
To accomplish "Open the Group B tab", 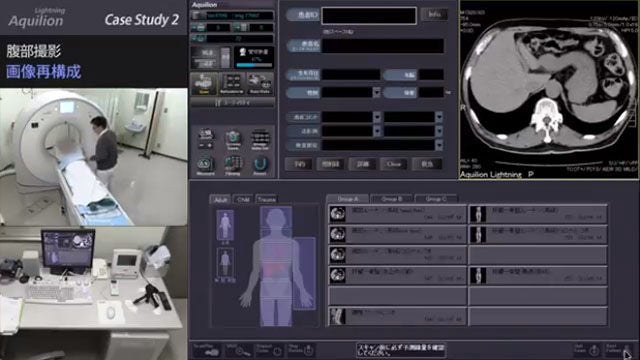I will (392, 199).
